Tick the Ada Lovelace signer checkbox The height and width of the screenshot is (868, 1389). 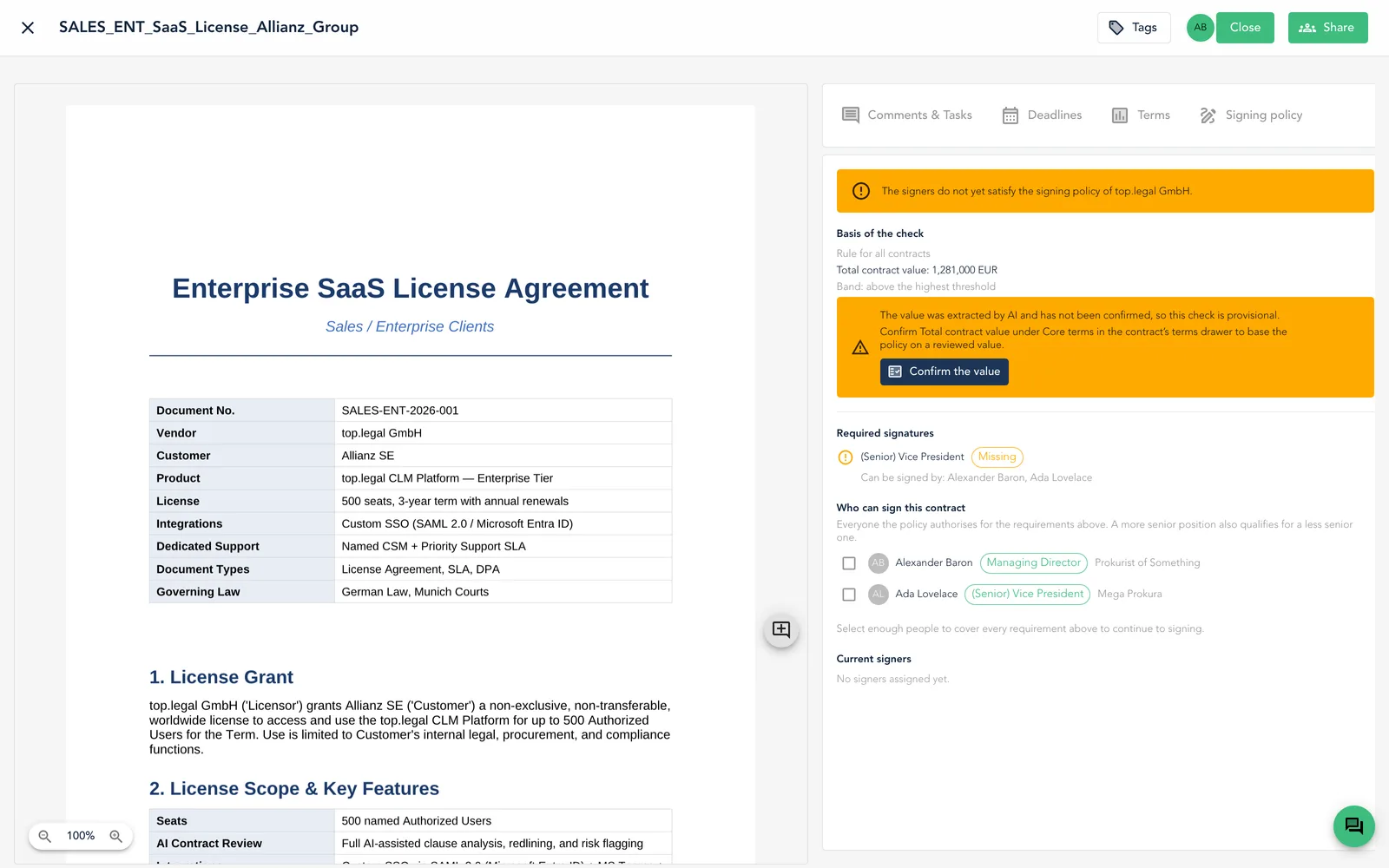tap(849, 595)
